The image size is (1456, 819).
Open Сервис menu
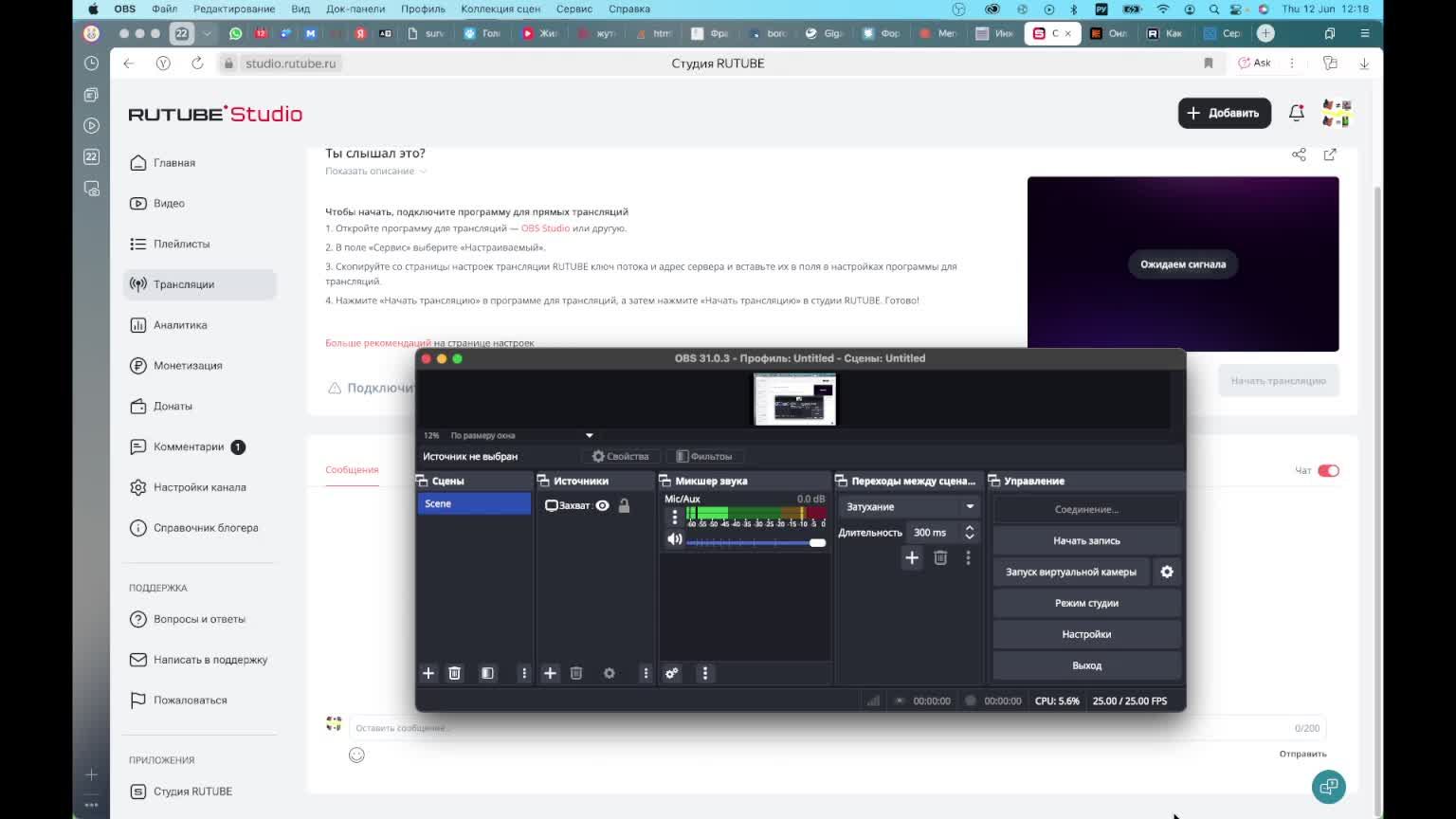[x=574, y=9]
